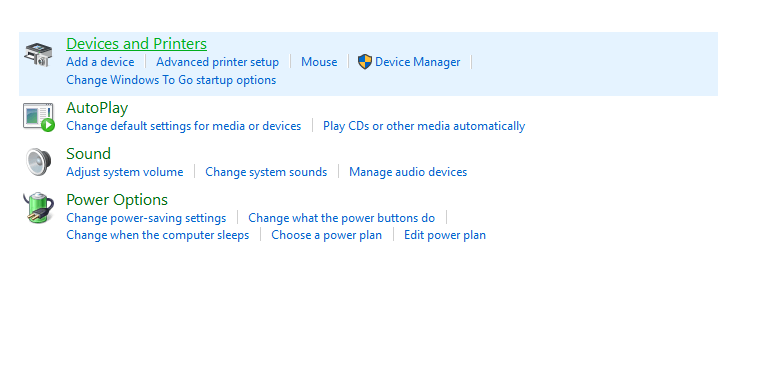Image resolution: width=765 pixels, height=382 pixels.
Task: Select Choose a power plan
Action: click(x=326, y=235)
